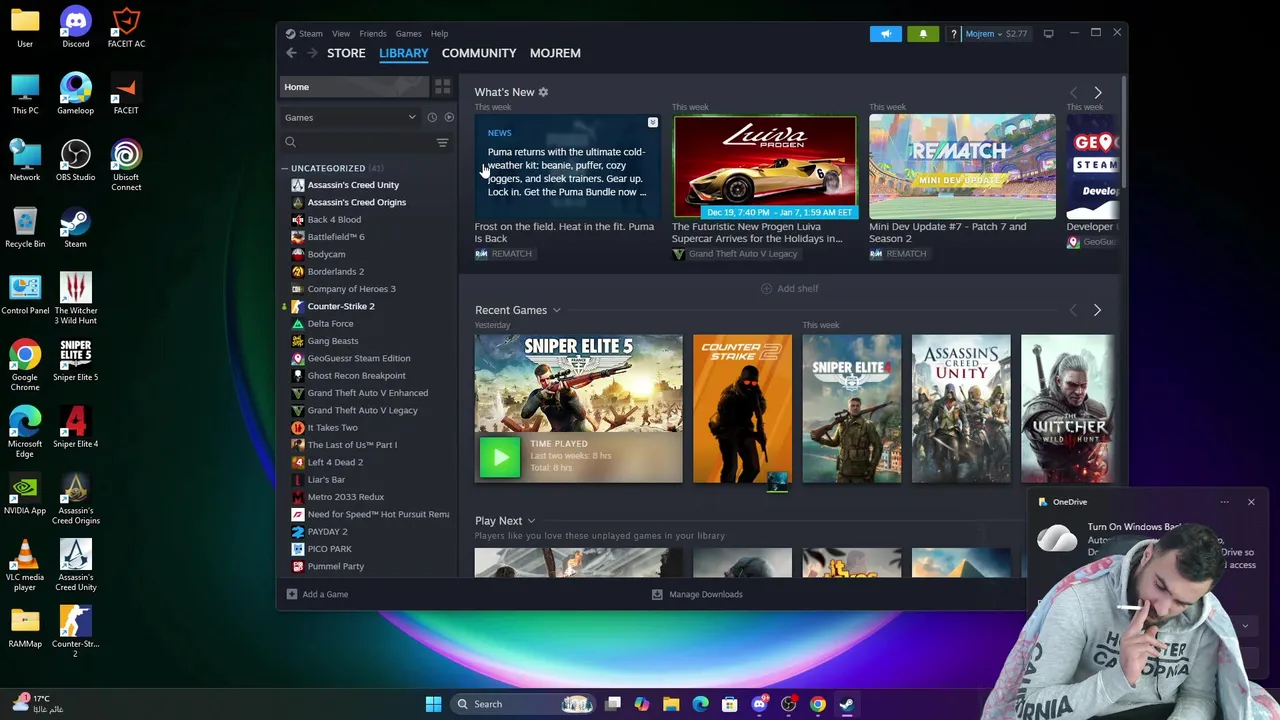Select Battlefield 6 in library list
1280x720 pixels.
pyautogui.click(x=335, y=237)
